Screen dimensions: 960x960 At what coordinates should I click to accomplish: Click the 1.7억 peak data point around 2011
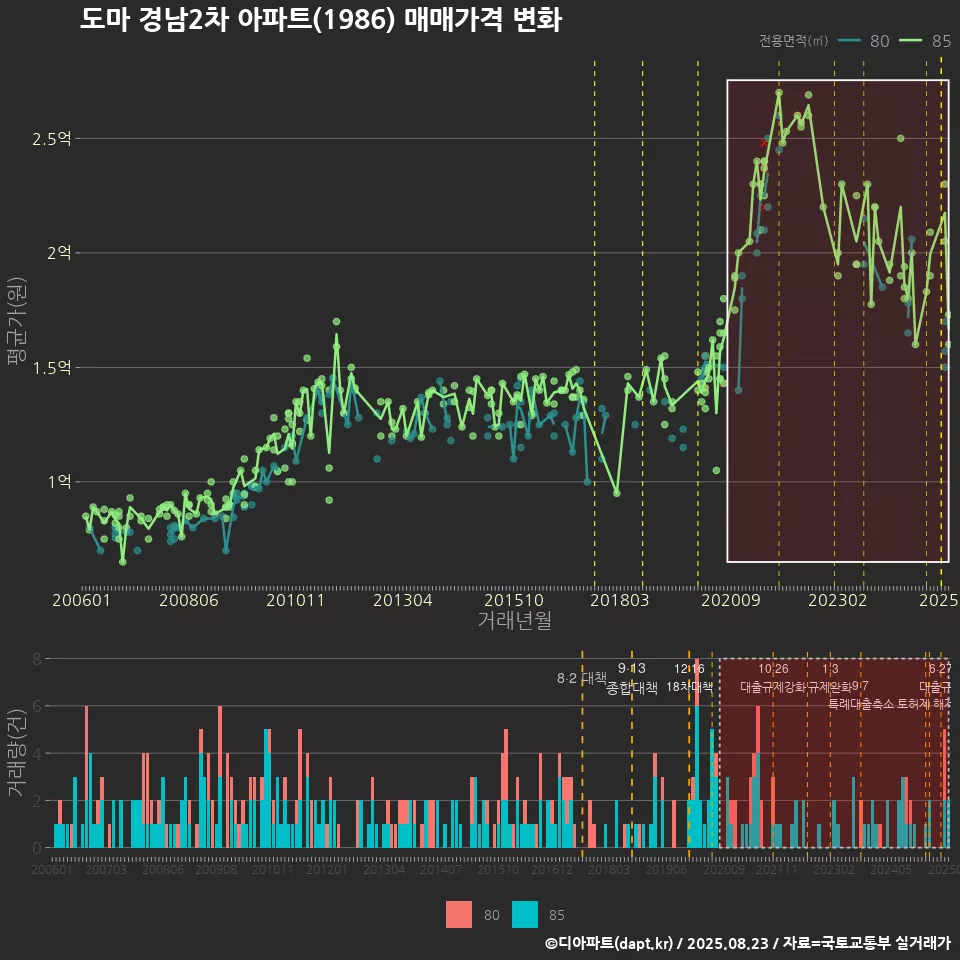point(336,321)
